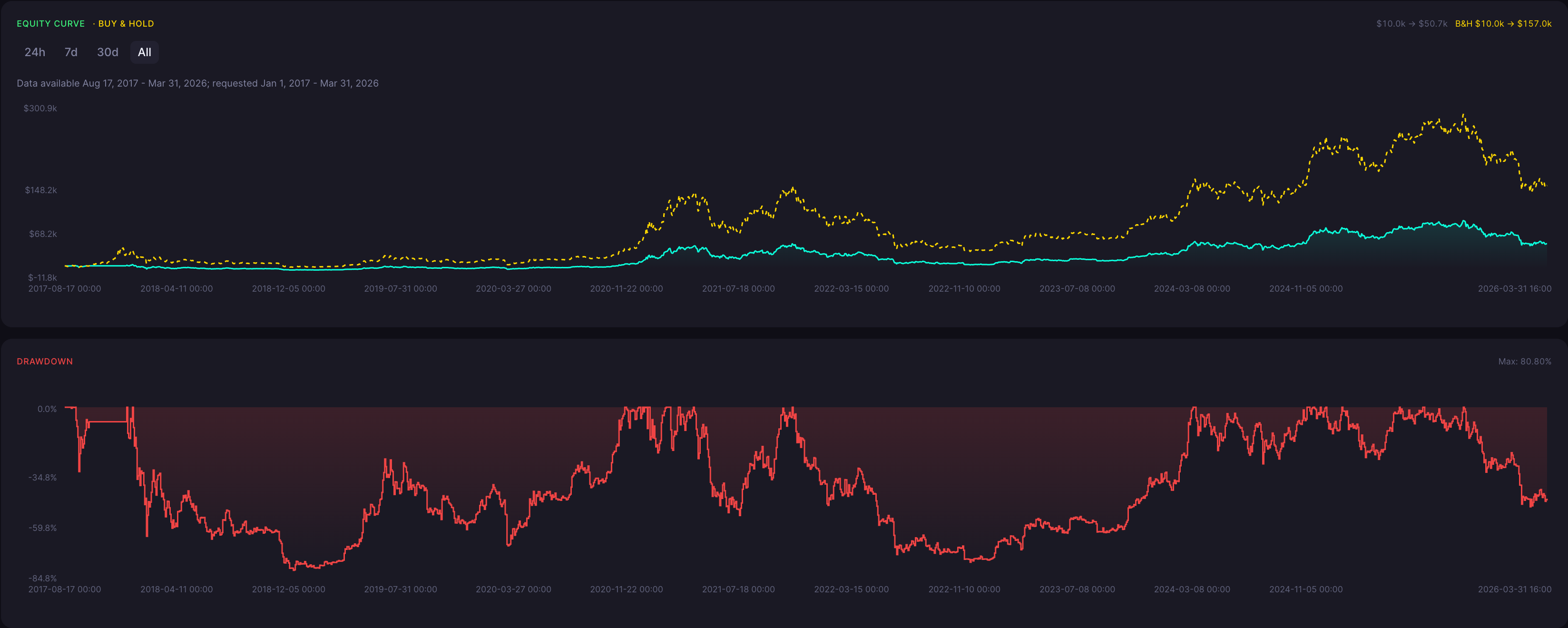Screen dimensions: 1568x628
Task: Click the B&H $10.0k → $157.0k summary
Action: click(x=1503, y=24)
